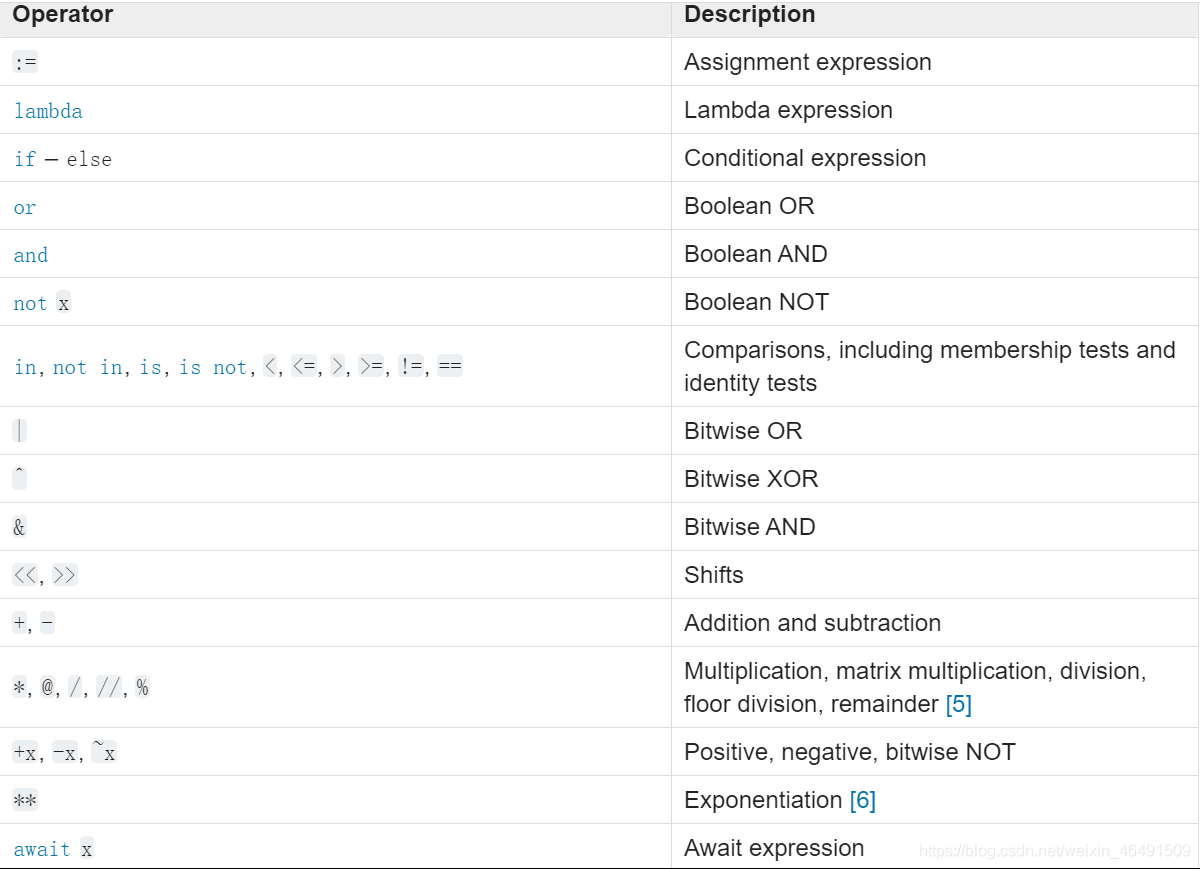Click the ** exponentiation operator code
The height and width of the screenshot is (869, 1200).
coord(25,800)
